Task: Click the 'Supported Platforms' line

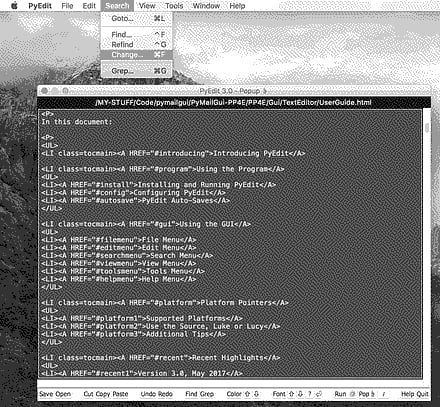Action: point(142,318)
